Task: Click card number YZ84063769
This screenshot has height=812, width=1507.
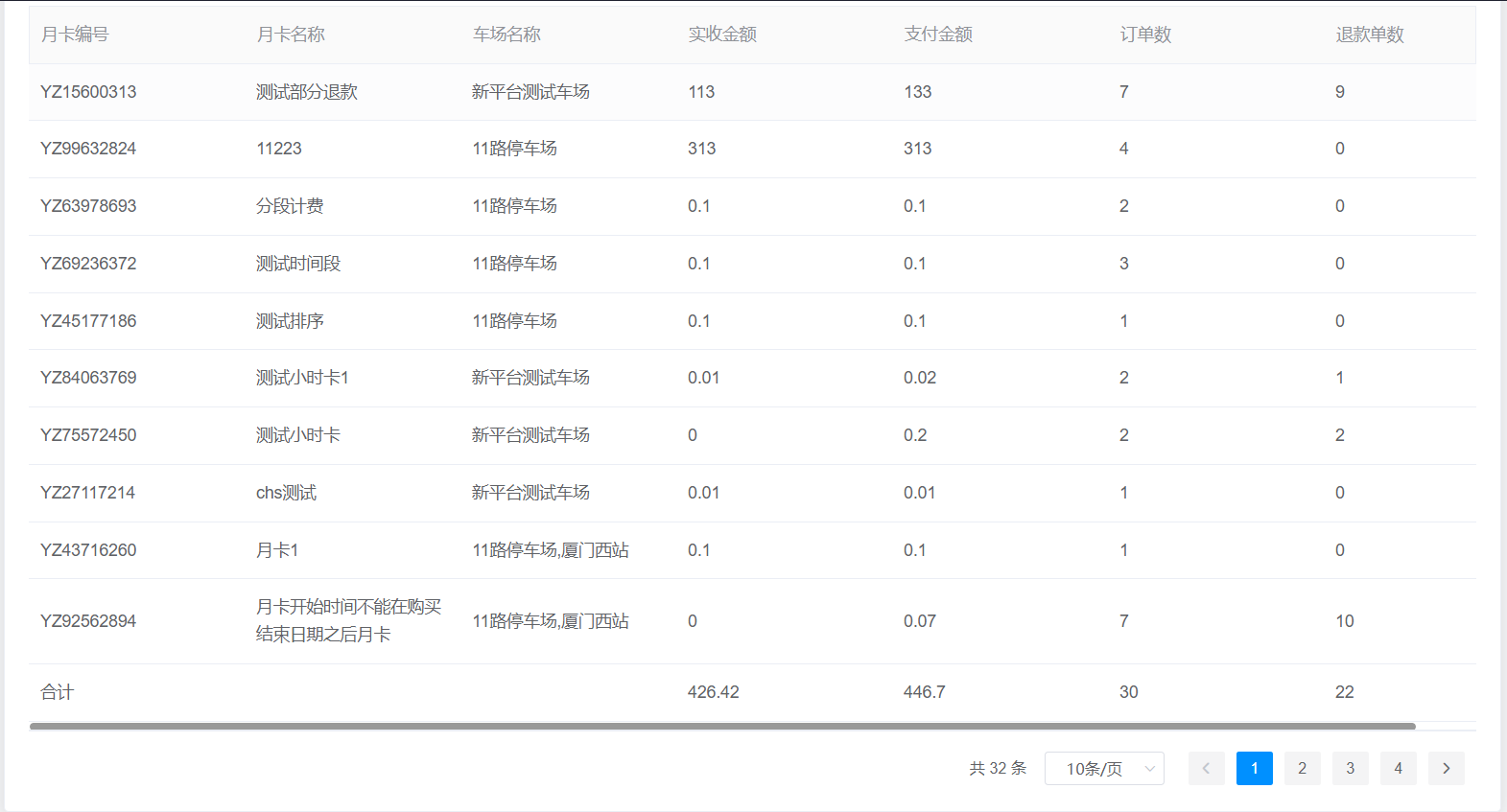Action: [x=88, y=378]
